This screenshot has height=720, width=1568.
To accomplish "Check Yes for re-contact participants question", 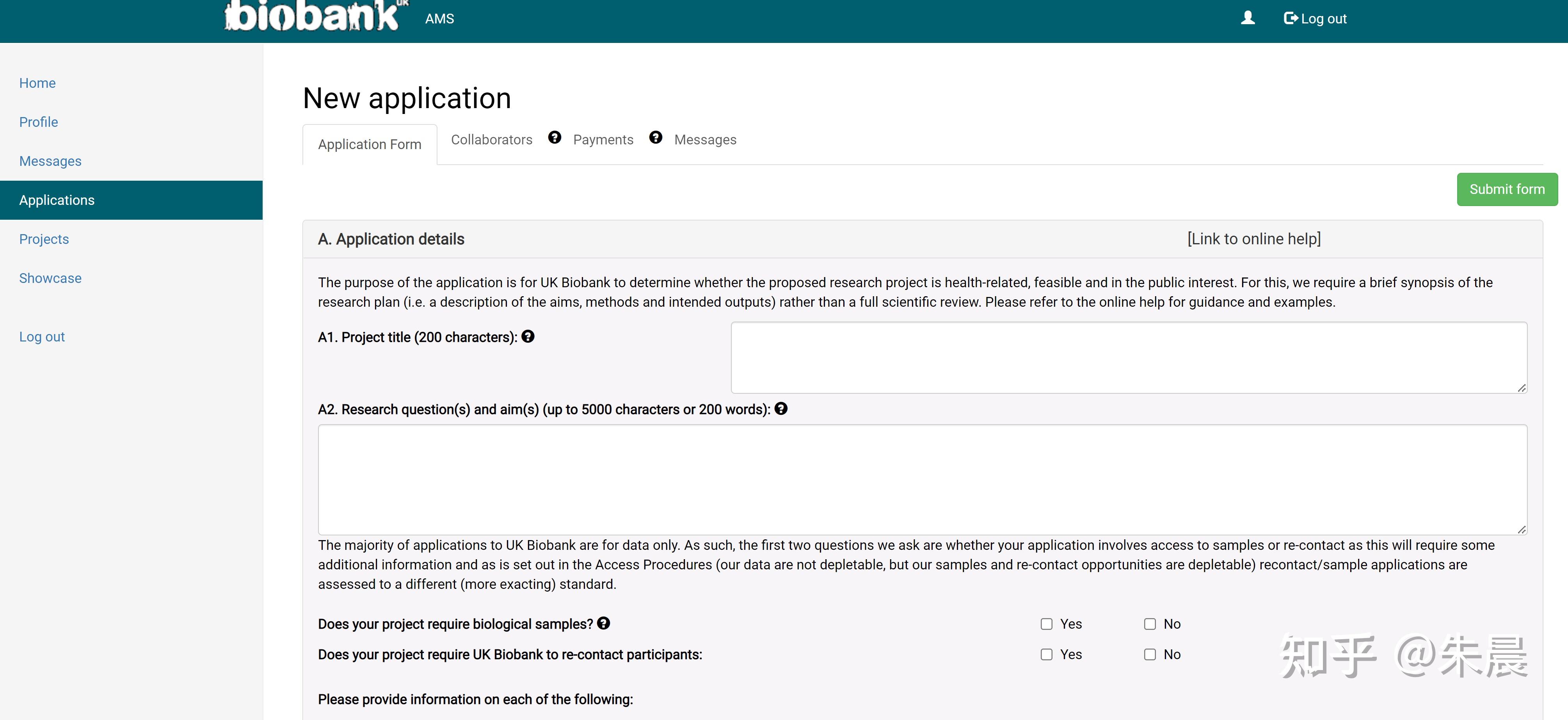I will (1046, 654).
